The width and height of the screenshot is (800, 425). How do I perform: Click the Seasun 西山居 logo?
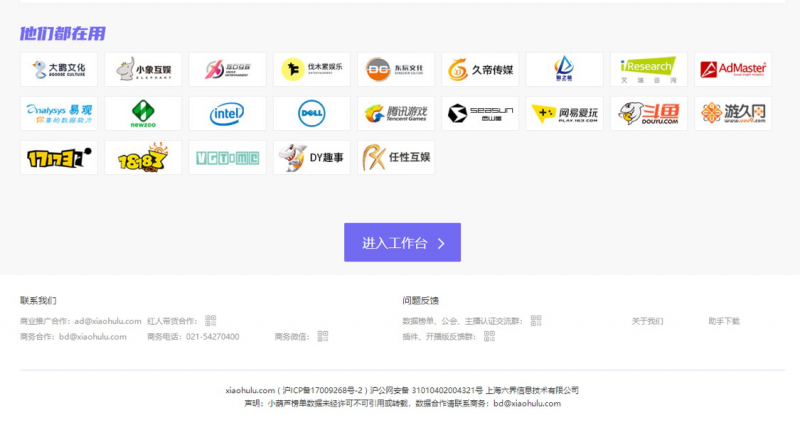(x=480, y=113)
